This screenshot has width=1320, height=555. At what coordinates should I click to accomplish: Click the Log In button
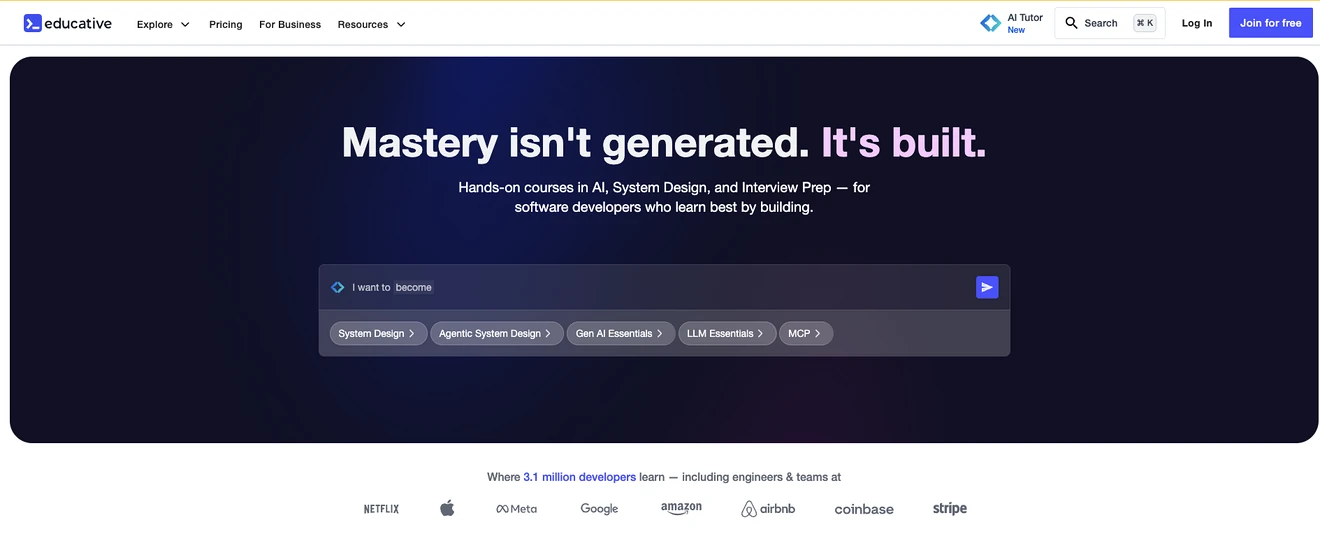click(1197, 23)
